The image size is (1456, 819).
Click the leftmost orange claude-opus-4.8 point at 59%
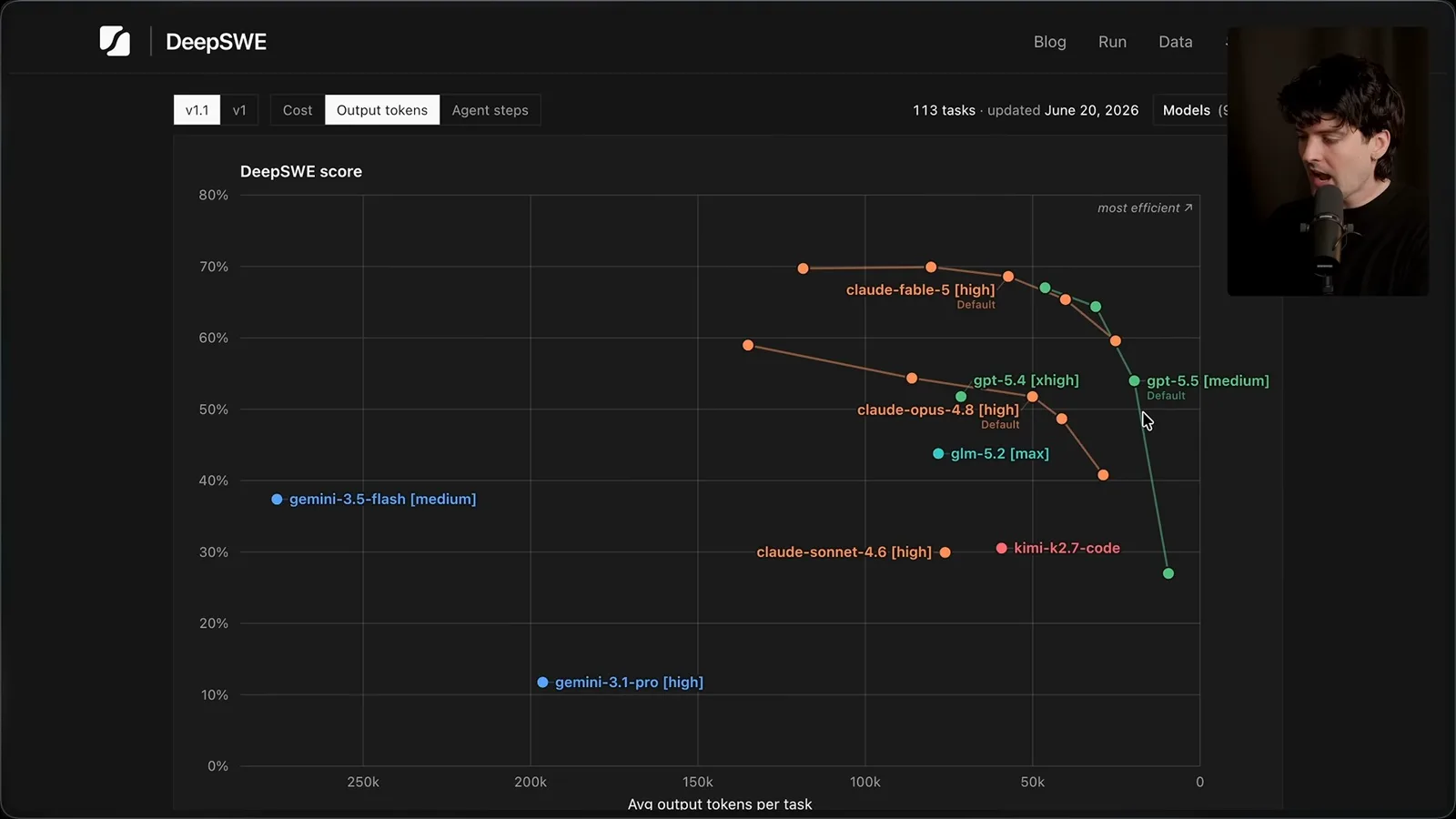click(748, 345)
